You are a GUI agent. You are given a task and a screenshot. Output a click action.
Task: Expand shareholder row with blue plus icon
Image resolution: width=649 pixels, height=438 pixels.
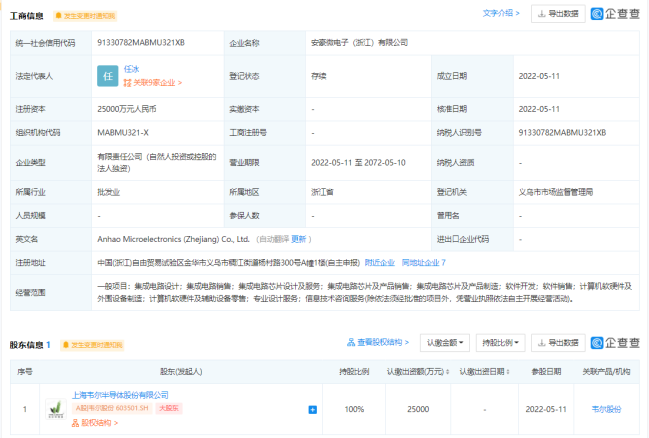coord(312,409)
